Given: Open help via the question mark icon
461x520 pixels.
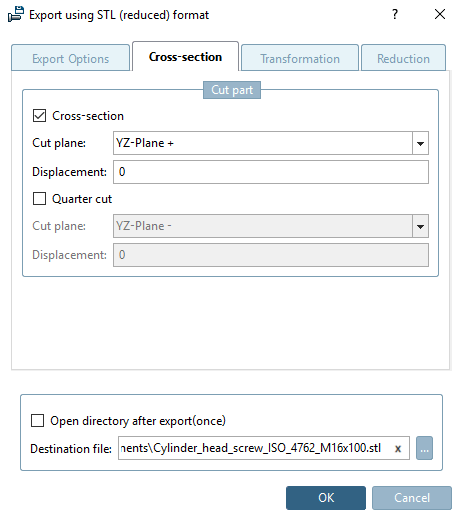Looking at the screenshot, I should 395,14.
